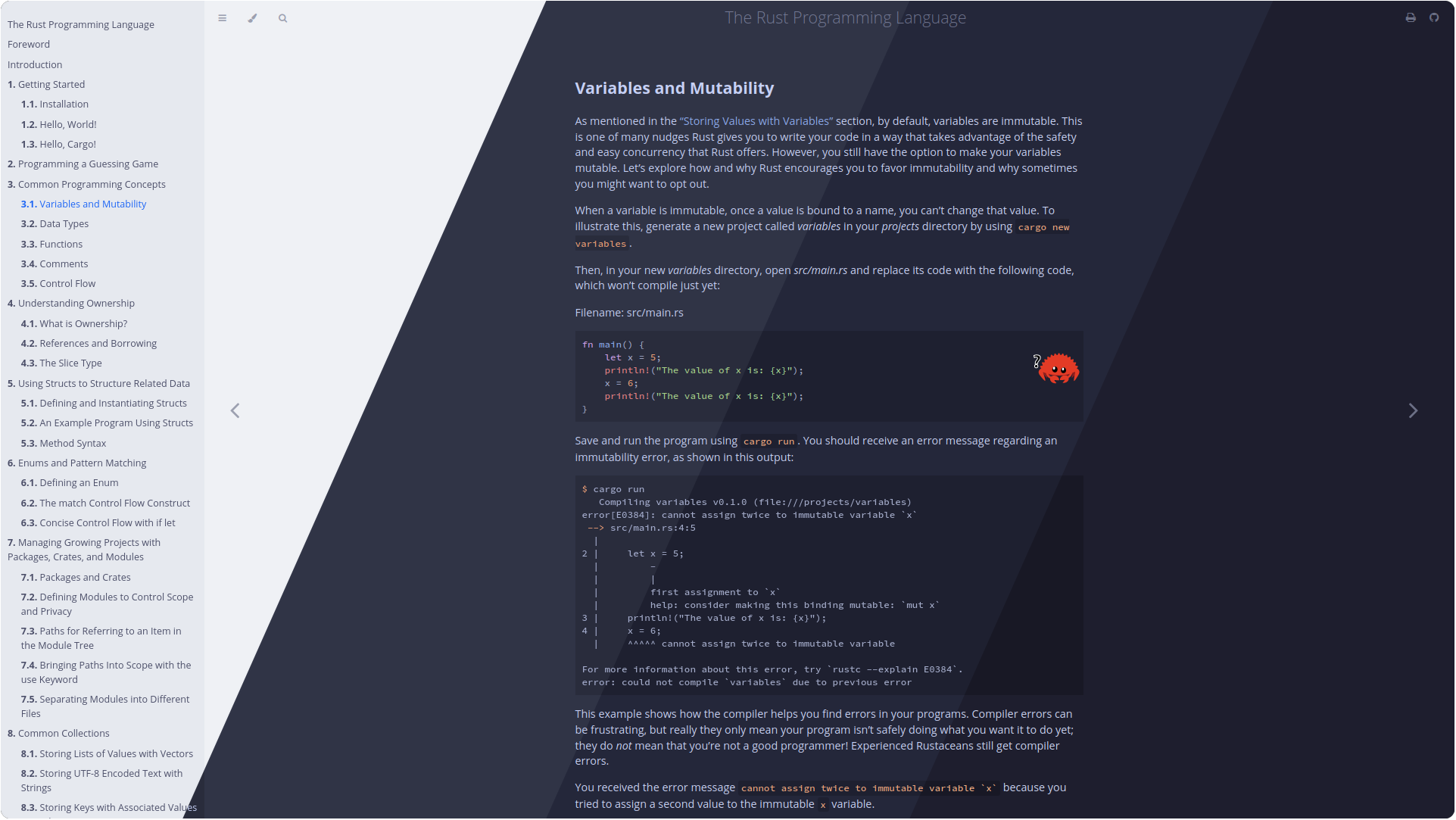Toggle the Control Flow chapter item
The width and height of the screenshot is (1456, 820).
[58, 283]
